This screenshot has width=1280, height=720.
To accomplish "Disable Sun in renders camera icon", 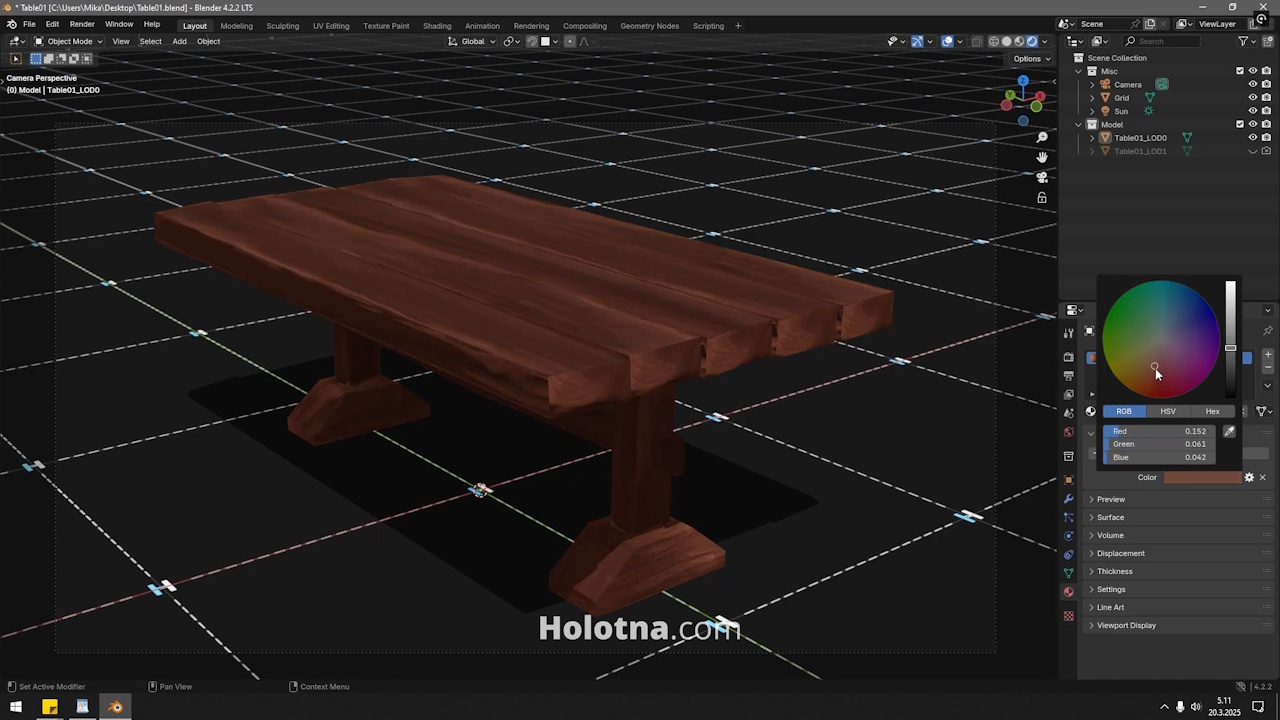I will point(1266,111).
